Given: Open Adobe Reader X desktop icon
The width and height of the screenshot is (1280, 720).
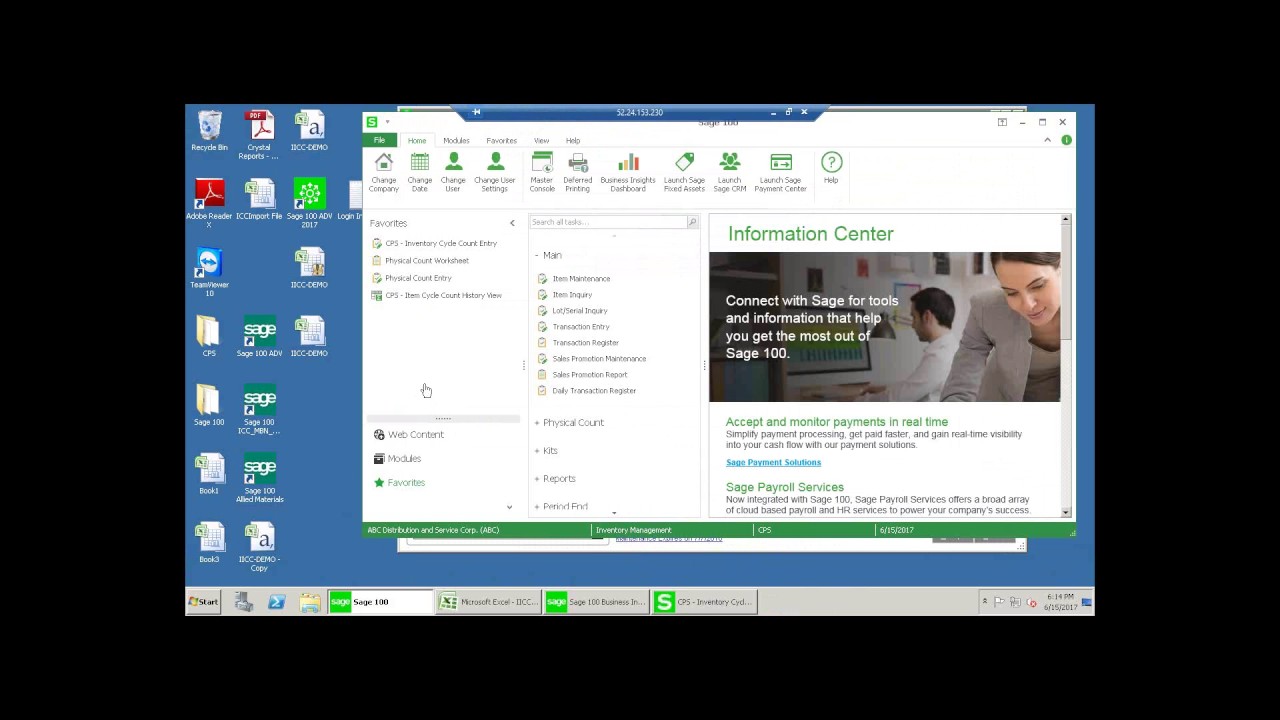Looking at the screenshot, I should coord(209,204).
